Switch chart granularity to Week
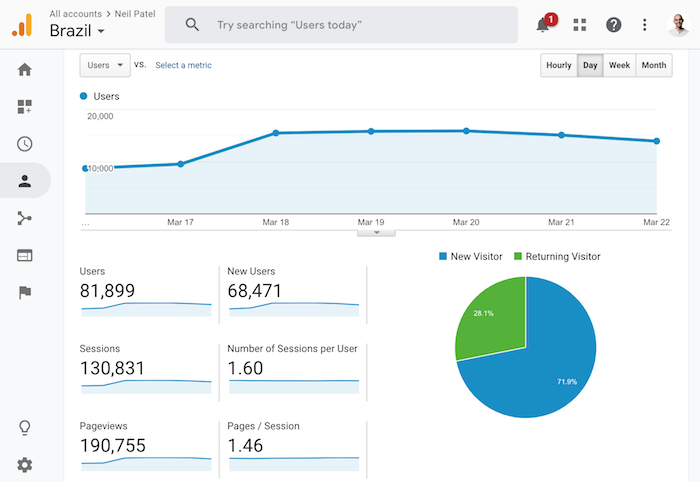Image resolution: width=700 pixels, height=482 pixels. 619,66
